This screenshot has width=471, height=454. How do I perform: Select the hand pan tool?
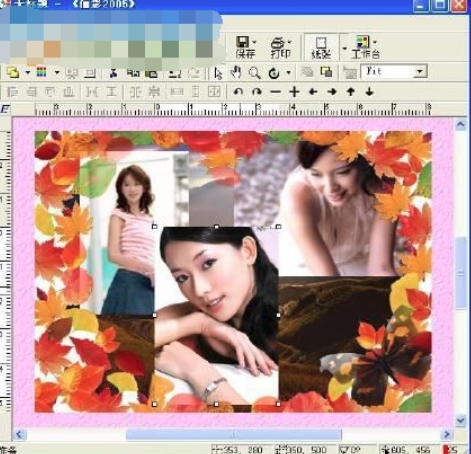tap(236, 73)
